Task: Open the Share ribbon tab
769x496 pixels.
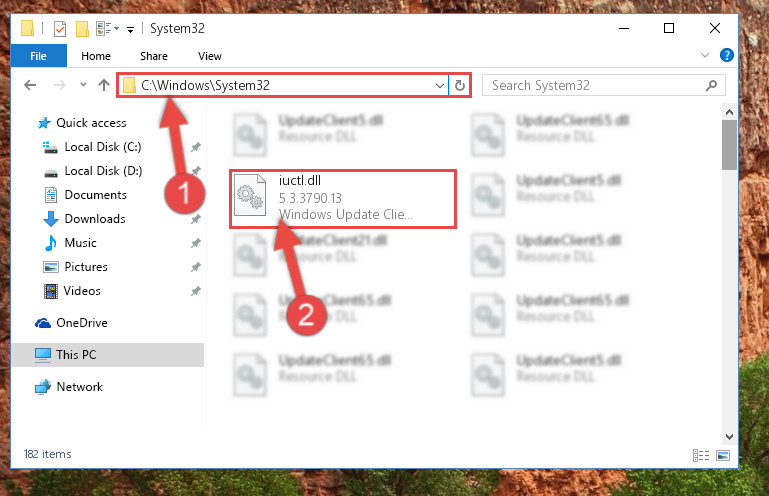Action: point(154,56)
